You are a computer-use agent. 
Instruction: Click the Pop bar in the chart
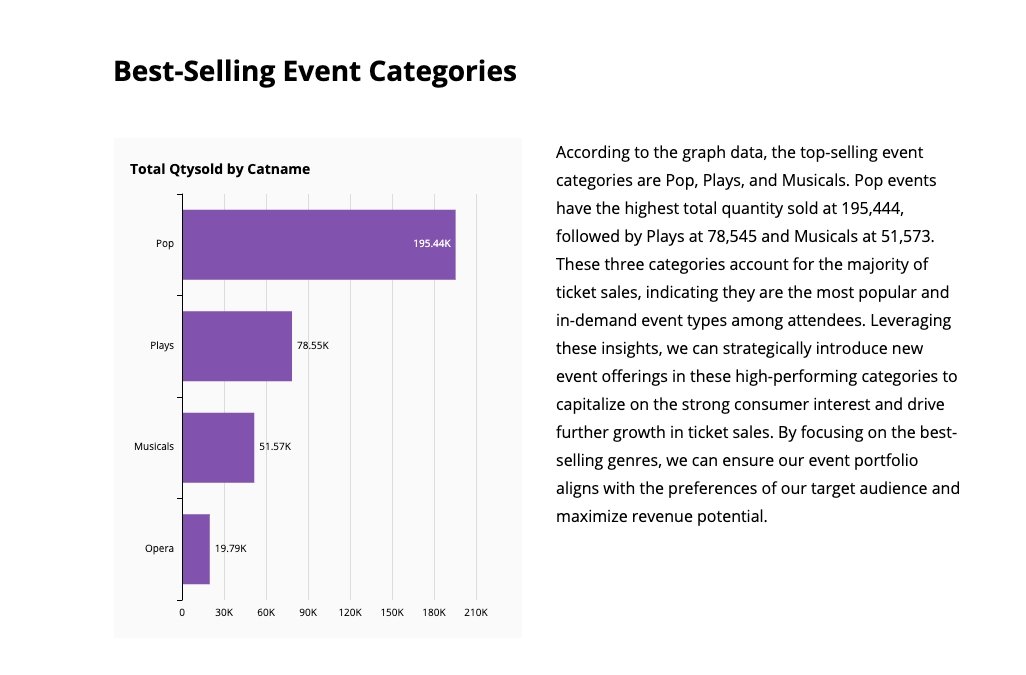pos(319,245)
